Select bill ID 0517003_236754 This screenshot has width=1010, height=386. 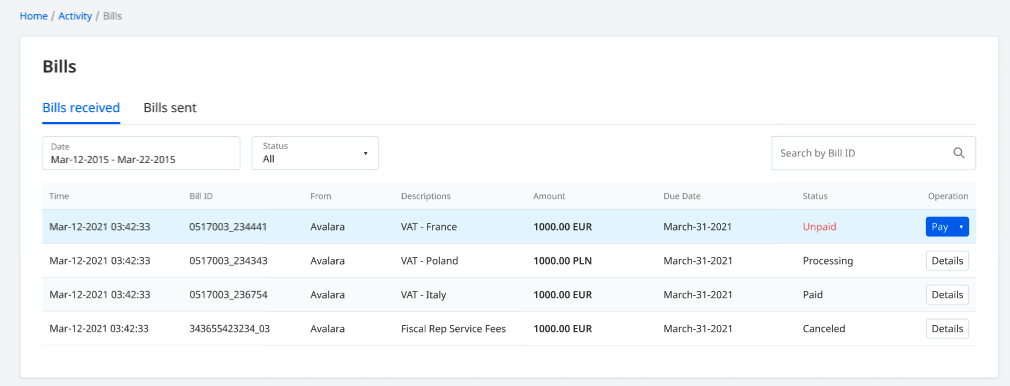229,294
